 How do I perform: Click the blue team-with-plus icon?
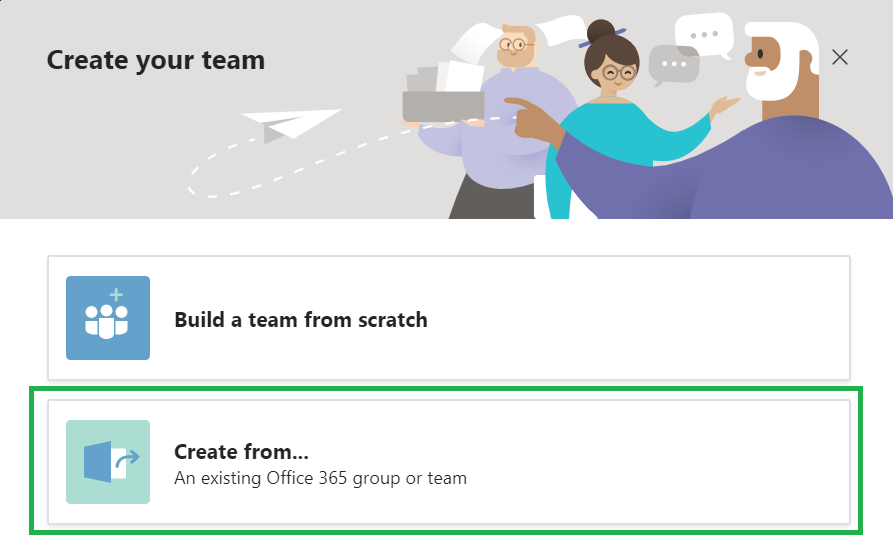108,318
